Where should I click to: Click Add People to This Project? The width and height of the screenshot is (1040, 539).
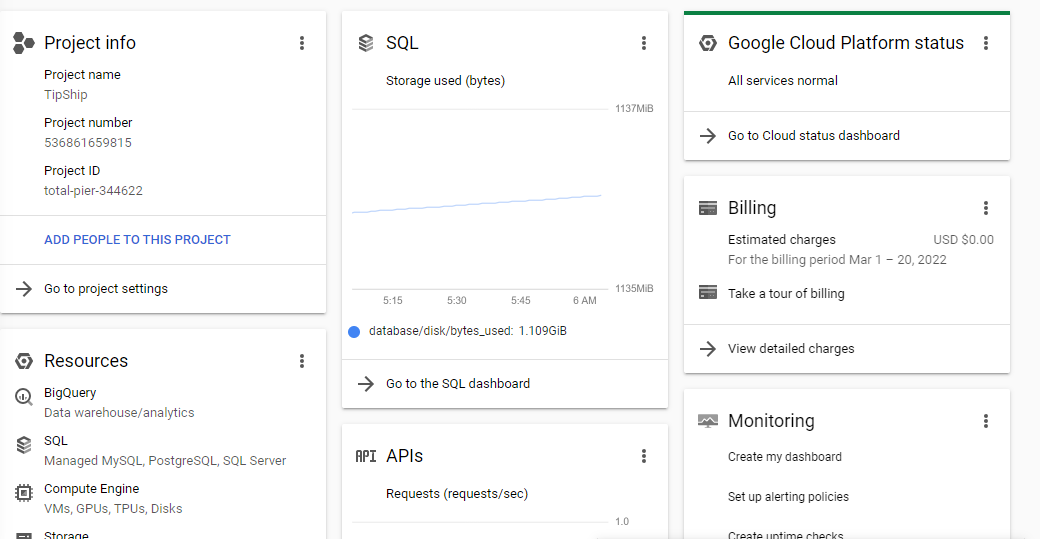pos(137,240)
